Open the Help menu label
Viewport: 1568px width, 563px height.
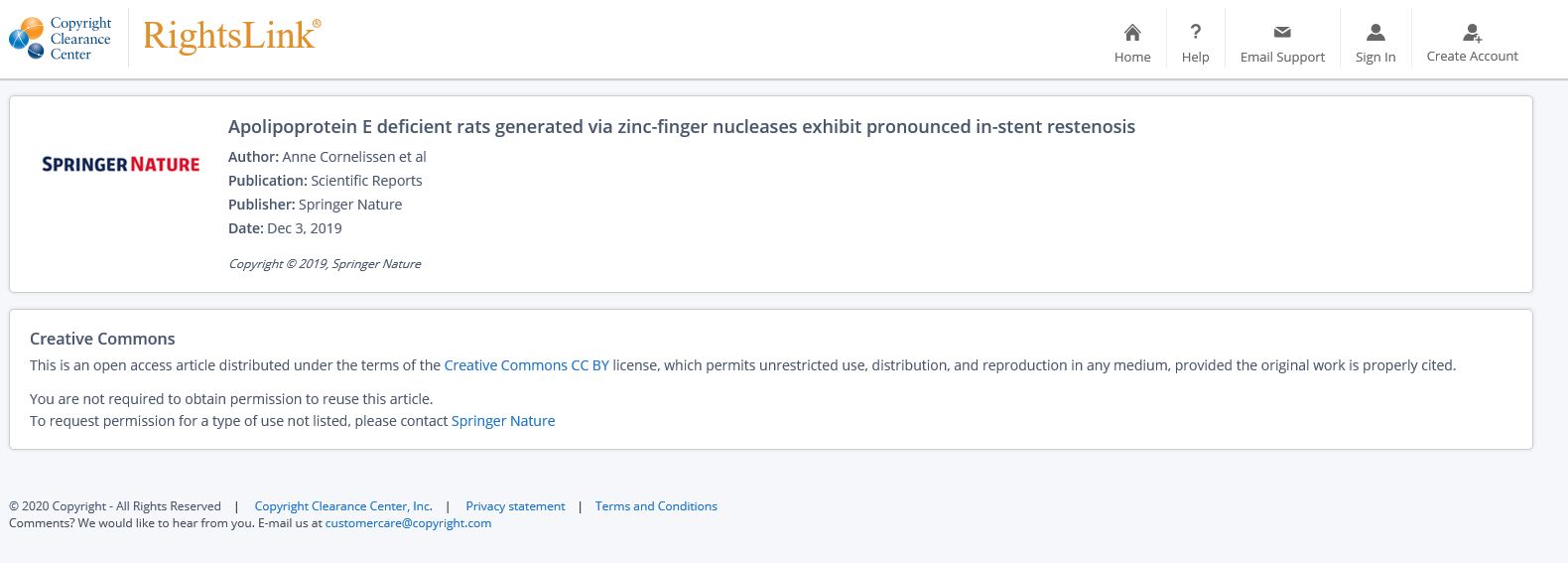(1195, 57)
